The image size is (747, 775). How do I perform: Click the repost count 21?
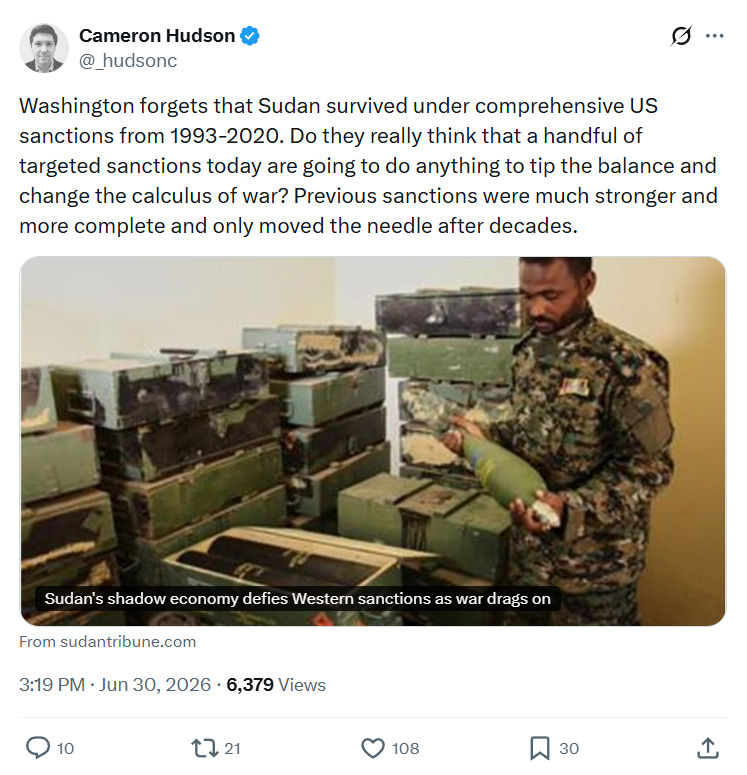[232, 748]
